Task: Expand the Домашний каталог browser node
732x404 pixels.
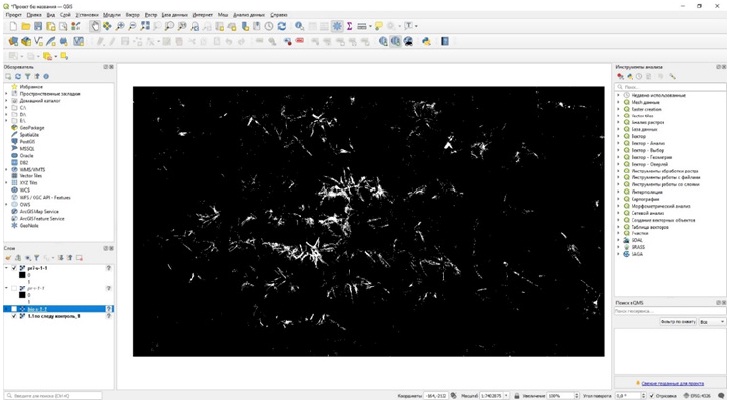Action: [6, 100]
